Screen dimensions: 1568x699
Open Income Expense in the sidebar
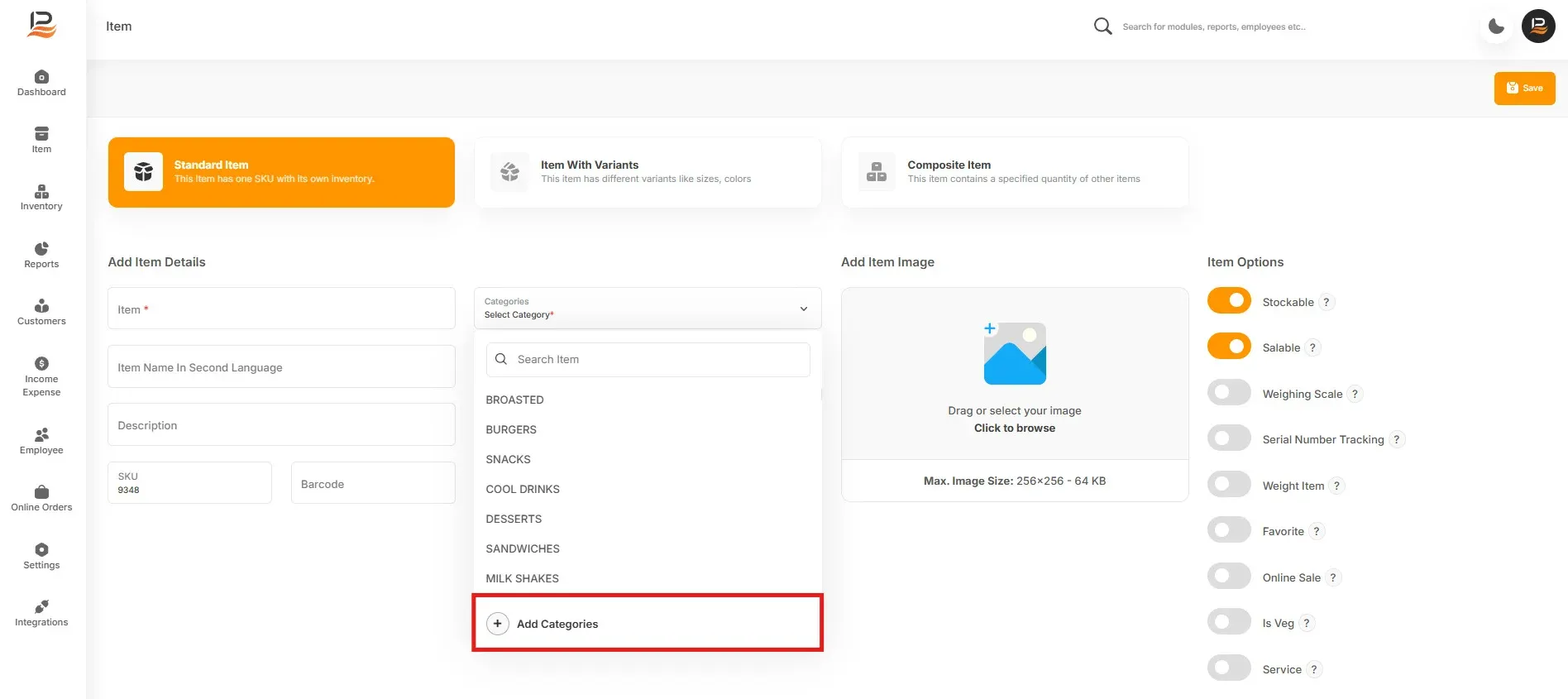click(x=41, y=376)
